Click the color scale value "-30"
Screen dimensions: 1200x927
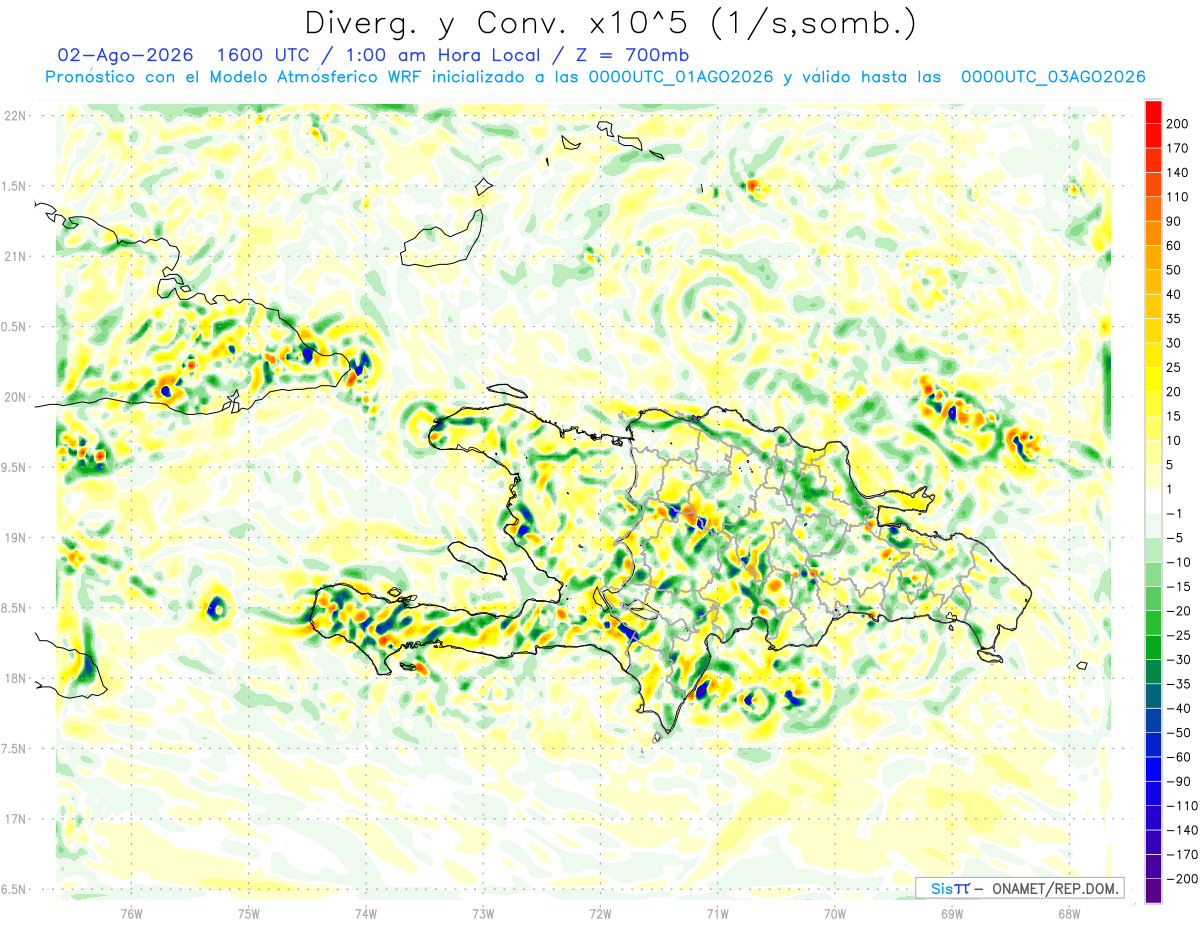pos(1178,659)
